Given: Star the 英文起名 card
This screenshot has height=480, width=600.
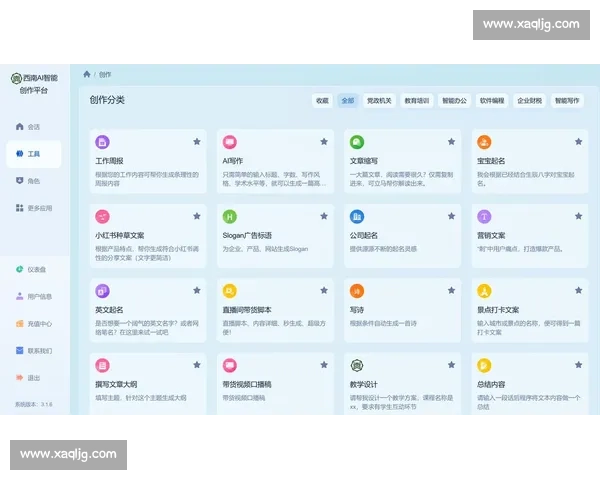Looking at the screenshot, I should pyautogui.click(x=197, y=291).
